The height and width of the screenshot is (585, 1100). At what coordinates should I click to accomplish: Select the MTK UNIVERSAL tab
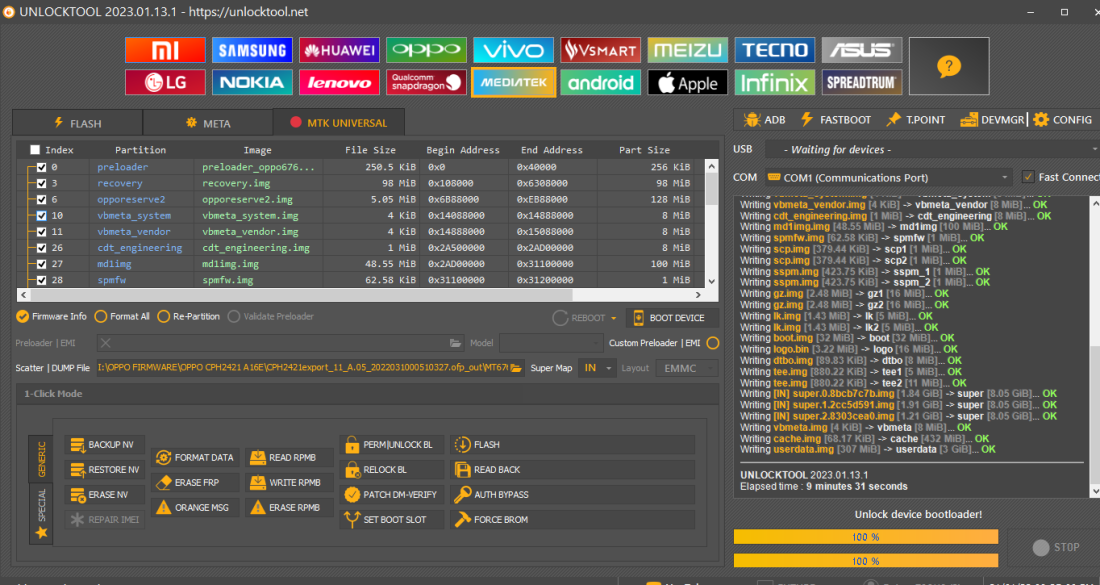pyautogui.click(x=338, y=122)
